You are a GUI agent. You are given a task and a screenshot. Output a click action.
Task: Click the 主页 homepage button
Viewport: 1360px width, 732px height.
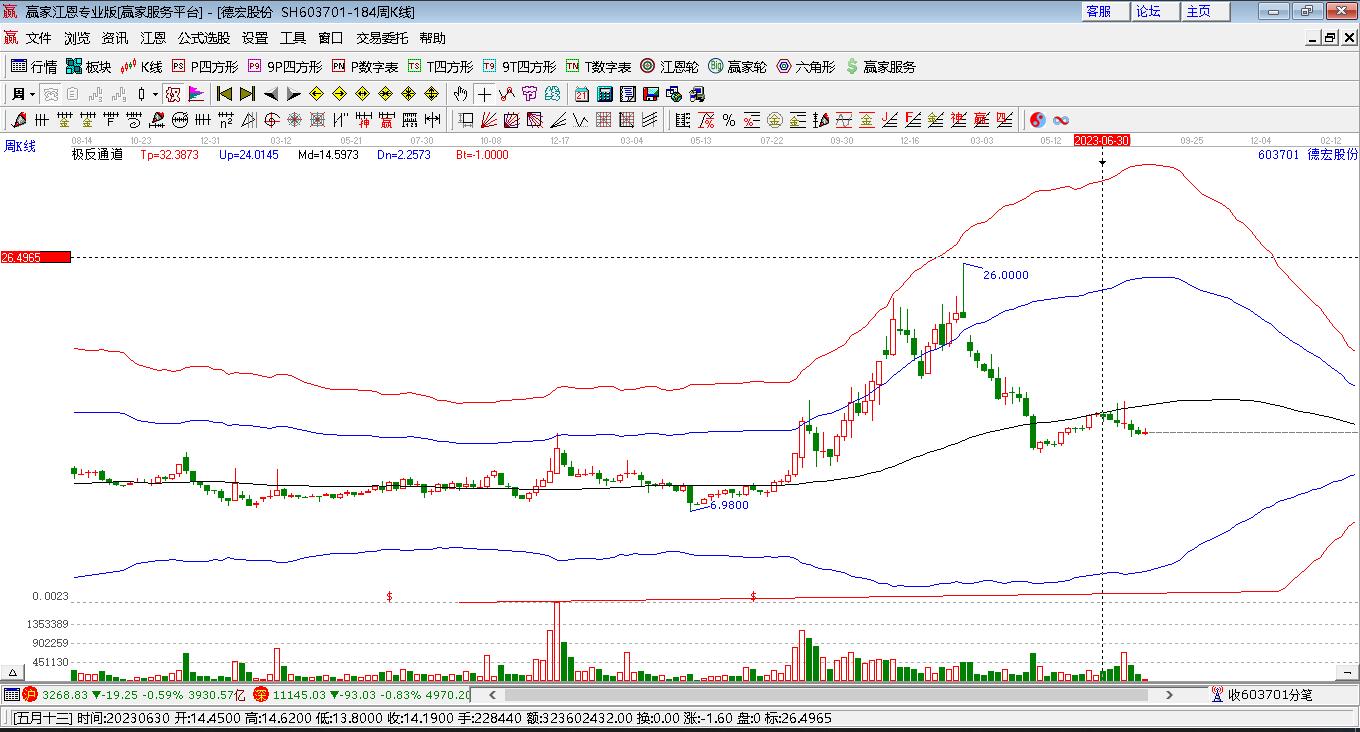[x=1204, y=11]
